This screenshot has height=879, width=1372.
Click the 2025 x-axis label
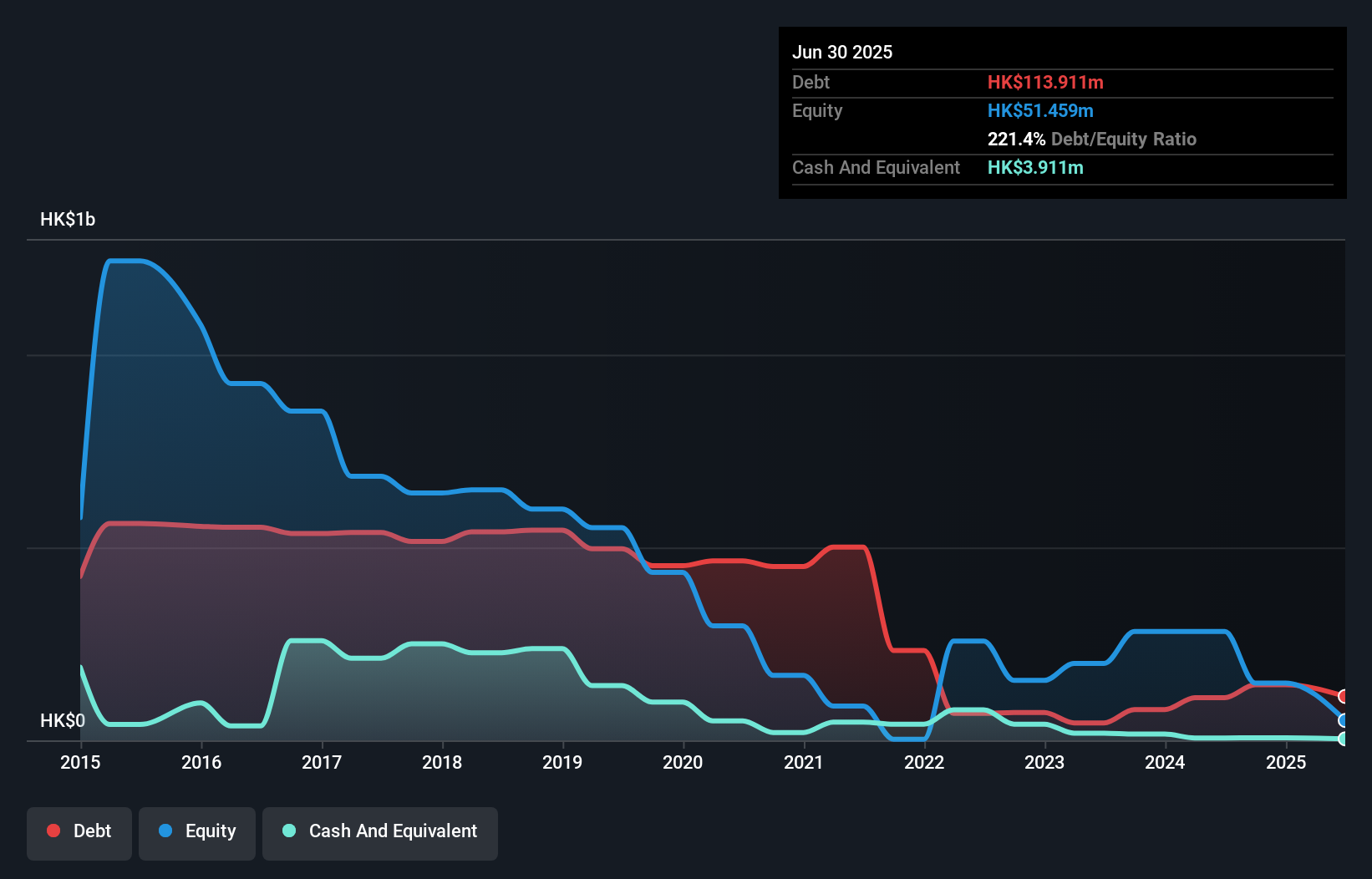[1286, 762]
